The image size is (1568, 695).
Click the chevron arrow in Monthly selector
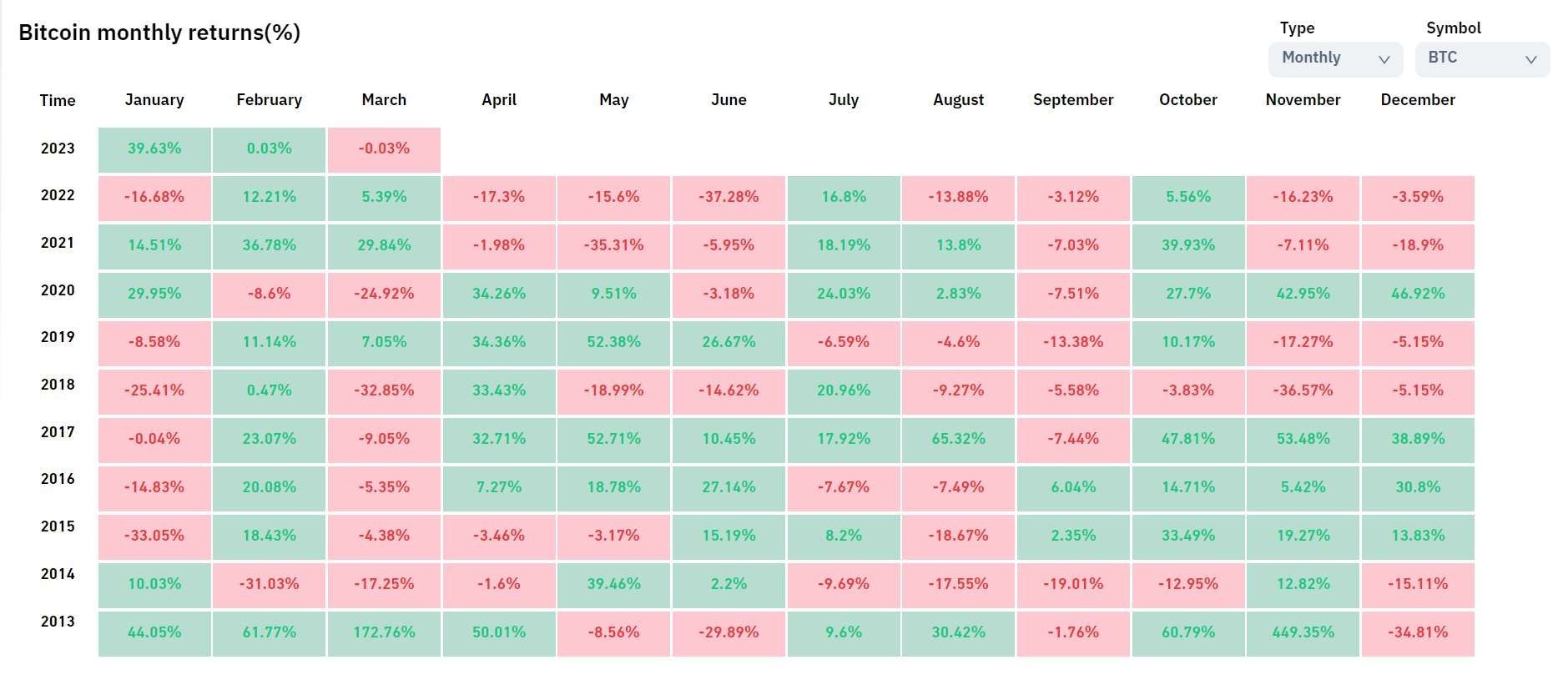click(x=1384, y=59)
